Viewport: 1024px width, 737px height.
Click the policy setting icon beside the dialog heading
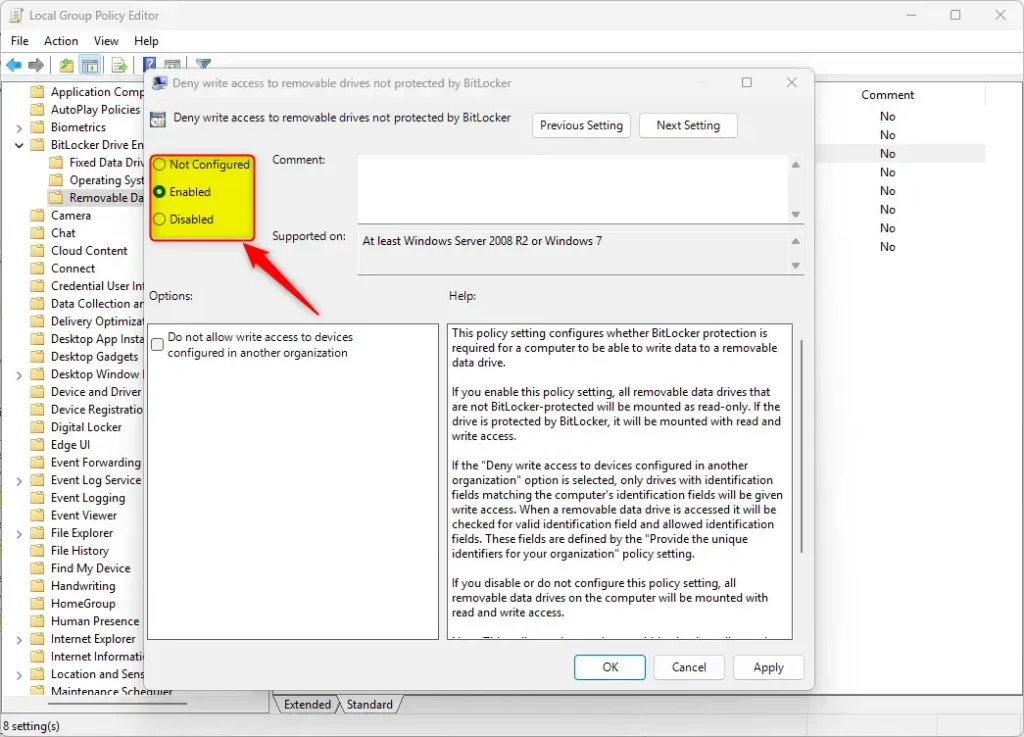(x=158, y=119)
